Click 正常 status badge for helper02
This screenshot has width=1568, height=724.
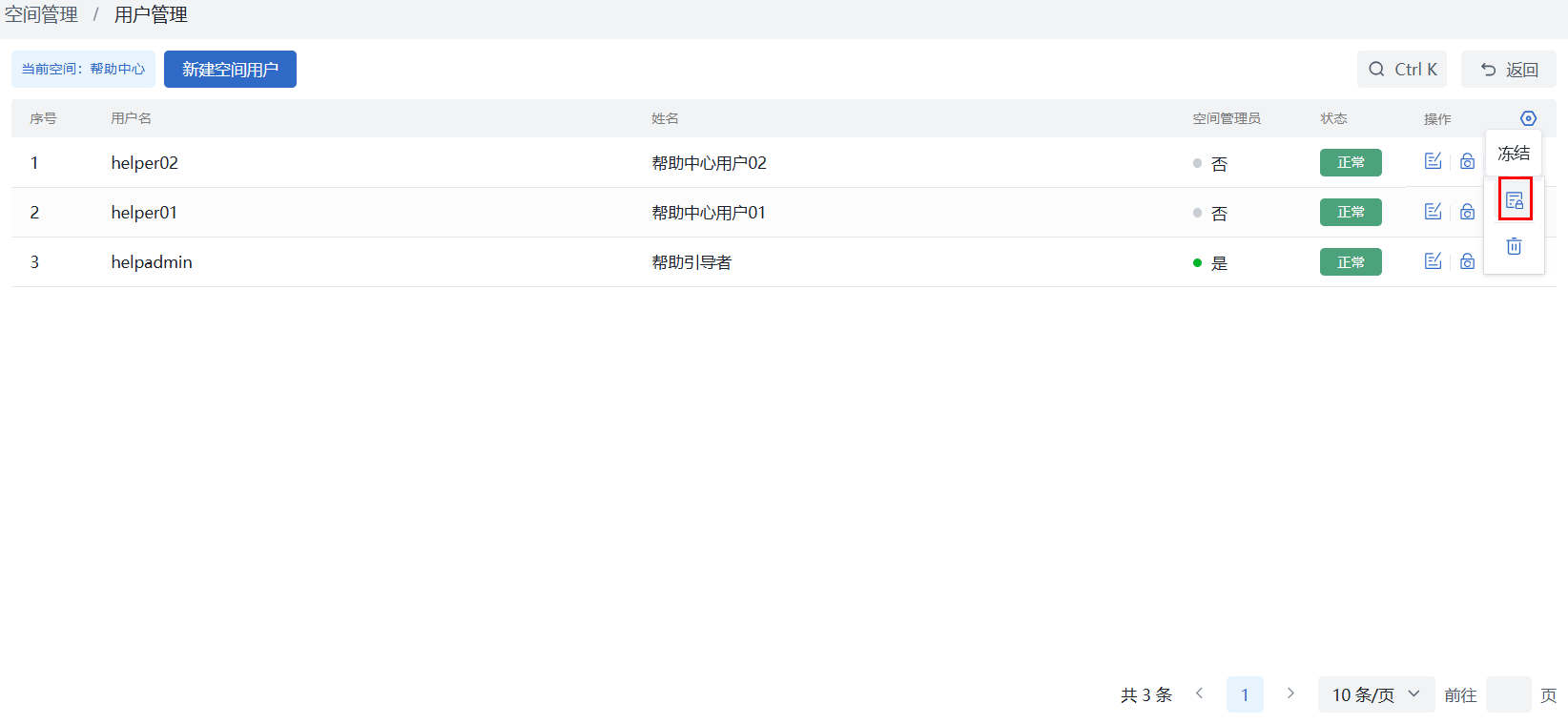point(1351,162)
